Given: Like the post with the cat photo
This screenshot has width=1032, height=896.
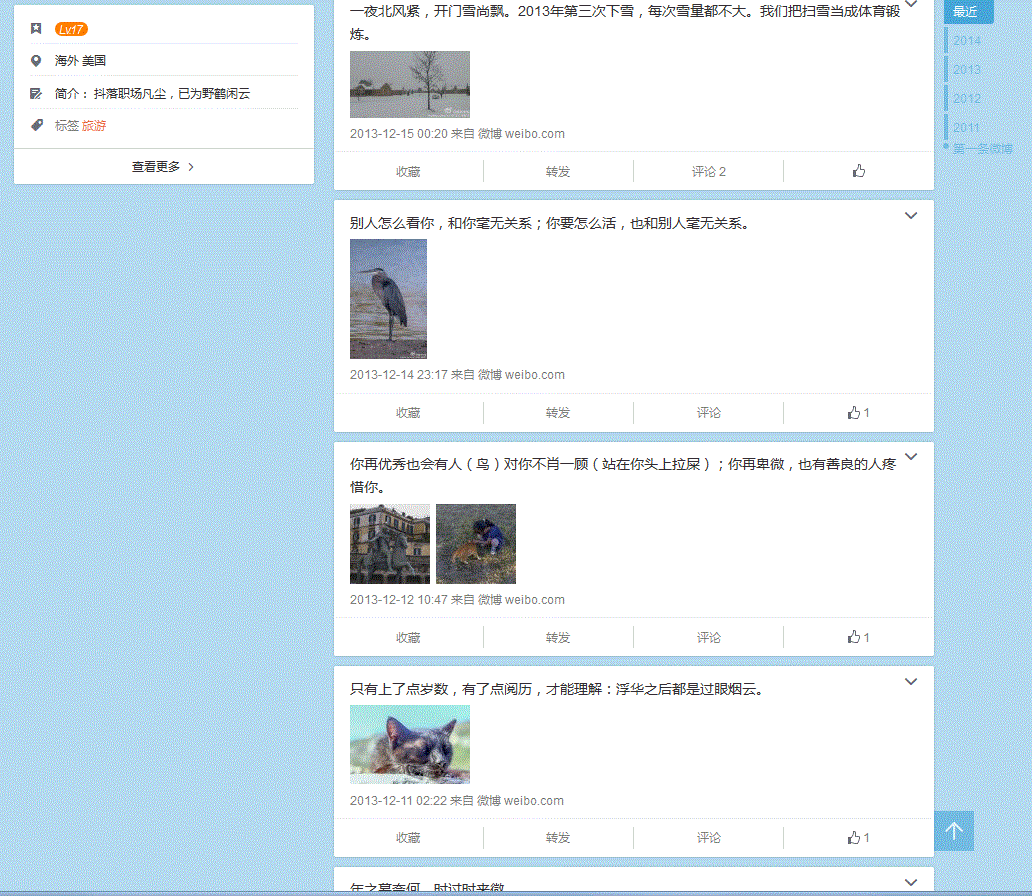Looking at the screenshot, I should 858,838.
